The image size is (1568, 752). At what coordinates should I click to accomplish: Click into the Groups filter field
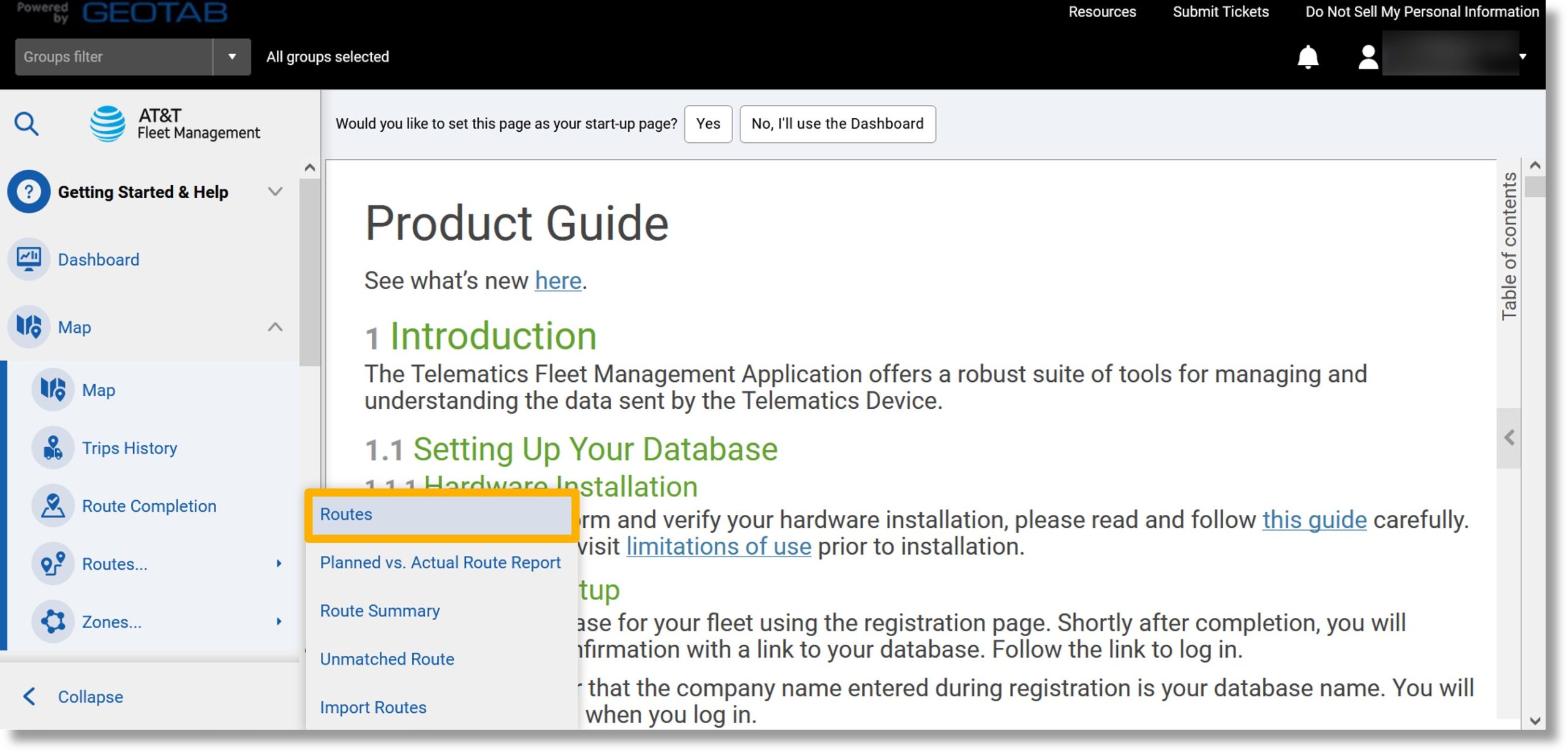(x=114, y=57)
